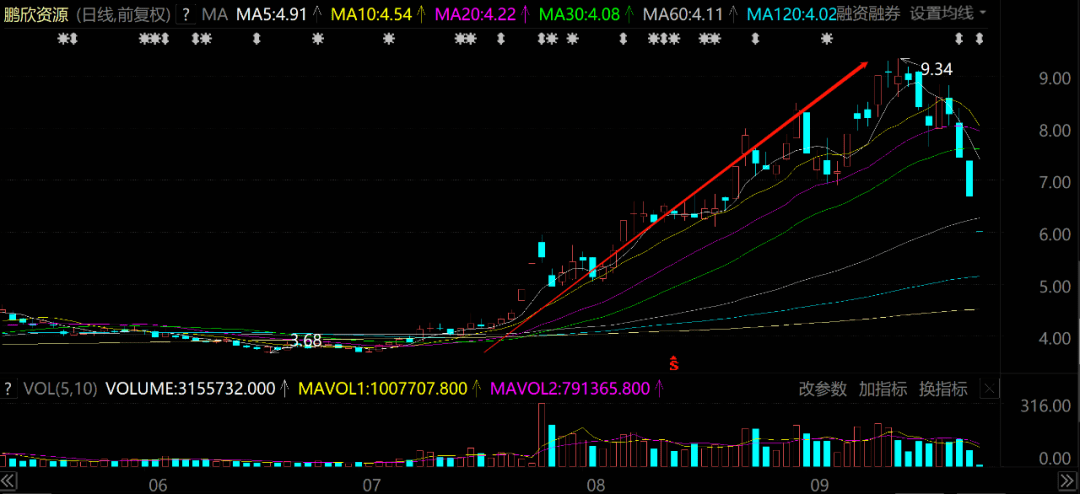
Task: Open the (日线,前复权) period selector
Action: (121, 14)
